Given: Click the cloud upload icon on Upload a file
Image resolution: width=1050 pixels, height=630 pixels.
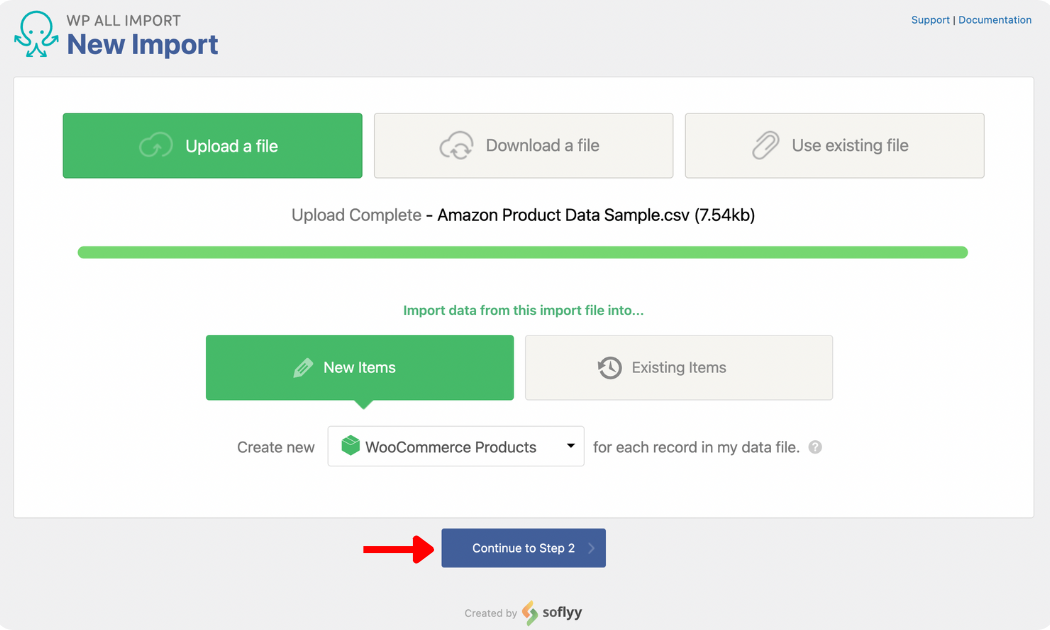Looking at the screenshot, I should [x=155, y=145].
